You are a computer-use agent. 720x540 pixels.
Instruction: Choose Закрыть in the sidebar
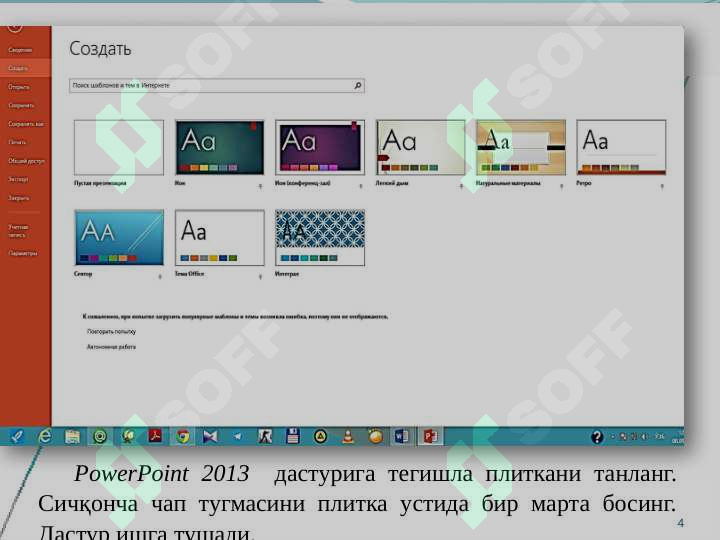[19, 198]
